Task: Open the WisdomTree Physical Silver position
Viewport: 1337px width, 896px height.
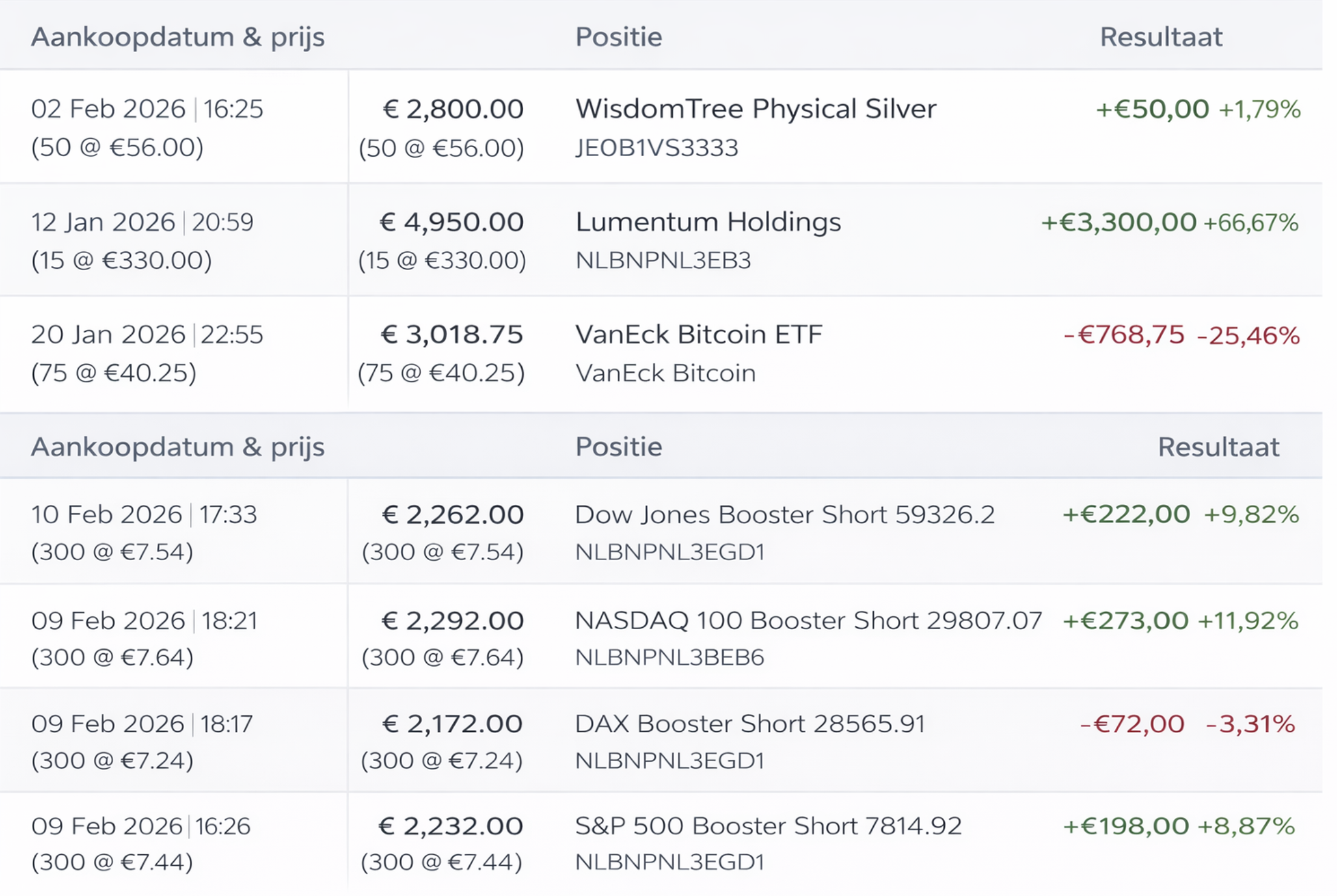Action: coord(755,110)
